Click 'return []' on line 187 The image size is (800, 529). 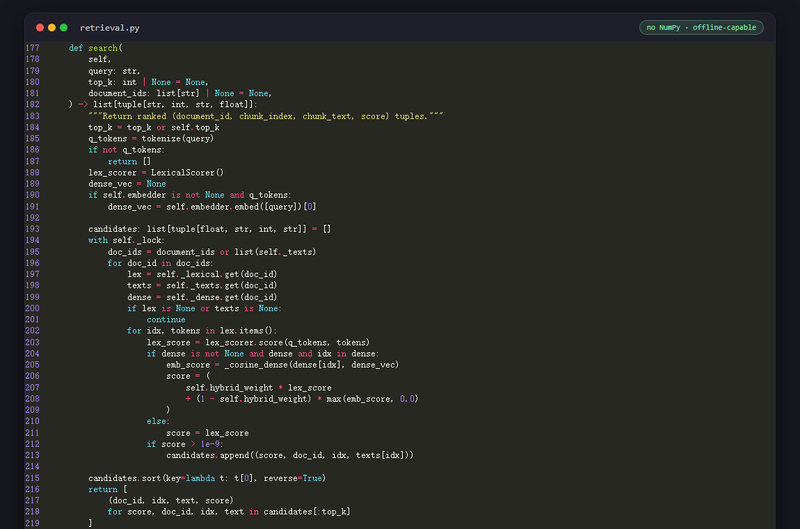129,162
